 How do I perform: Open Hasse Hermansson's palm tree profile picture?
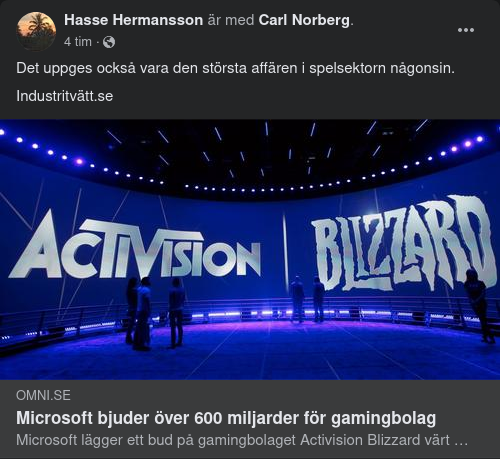coord(36,31)
